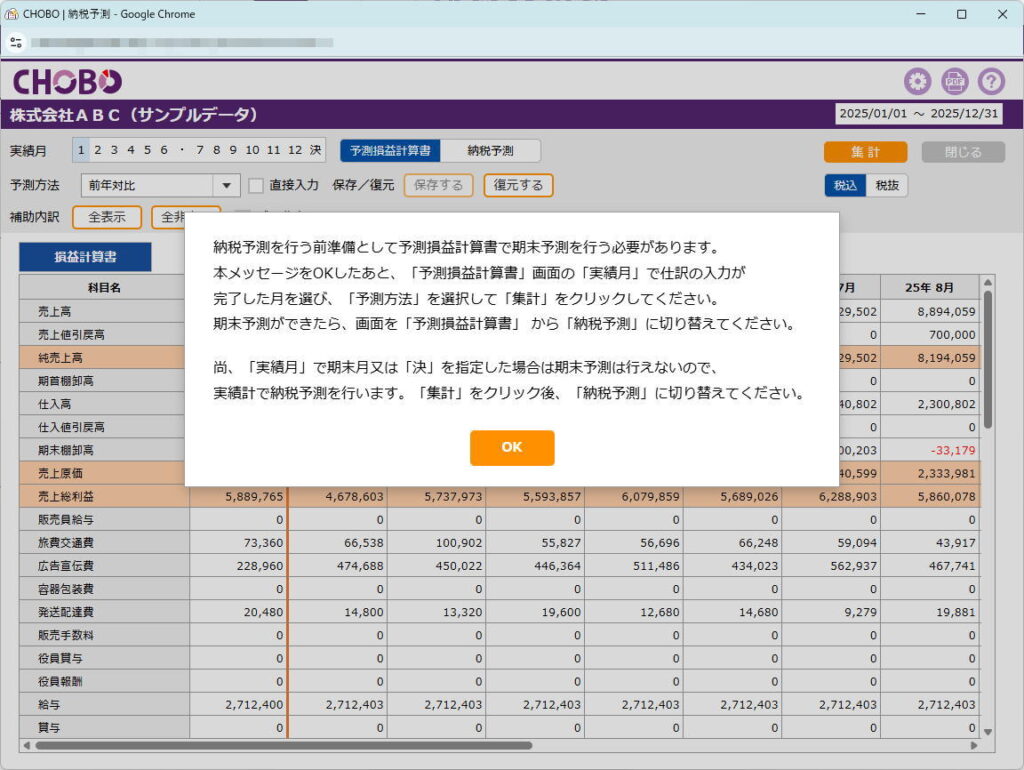The height and width of the screenshot is (770, 1024).
Task: Click the vertical scrollbar thumb
Action: tap(988, 359)
